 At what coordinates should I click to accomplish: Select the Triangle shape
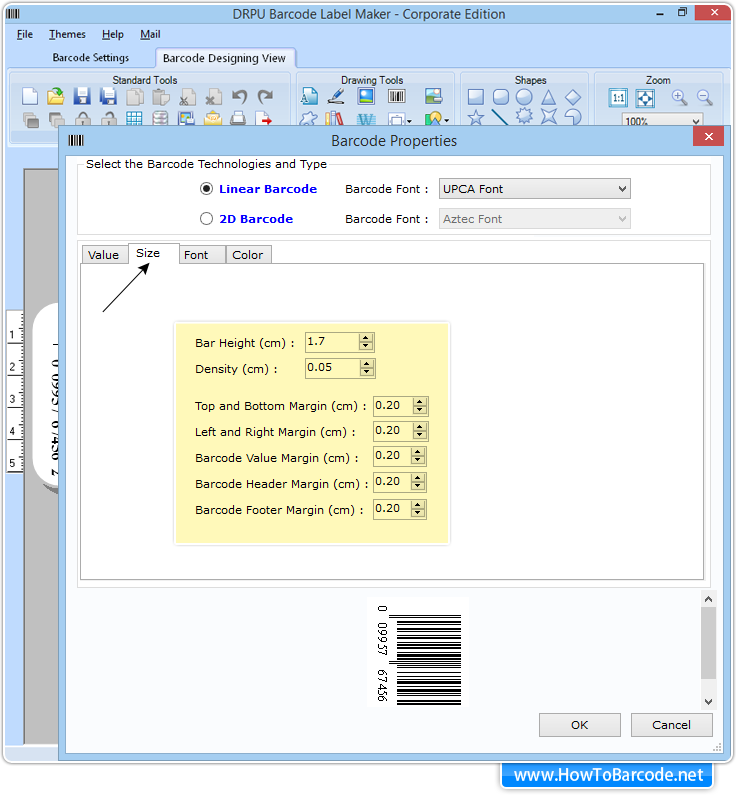click(x=548, y=96)
